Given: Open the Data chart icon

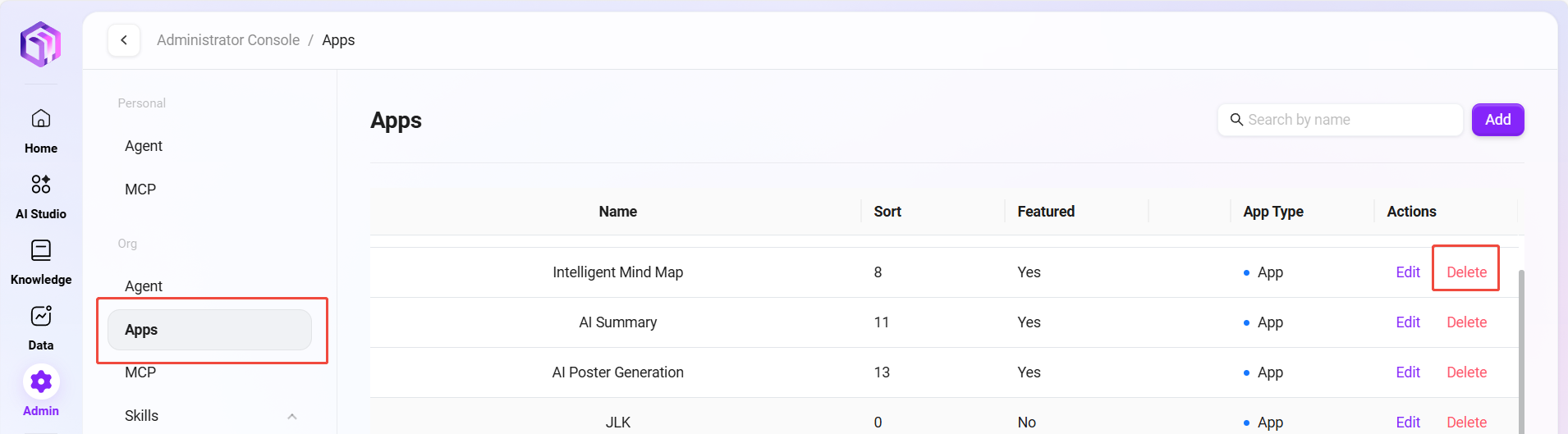Looking at the screenshot, I should point(41,316).
